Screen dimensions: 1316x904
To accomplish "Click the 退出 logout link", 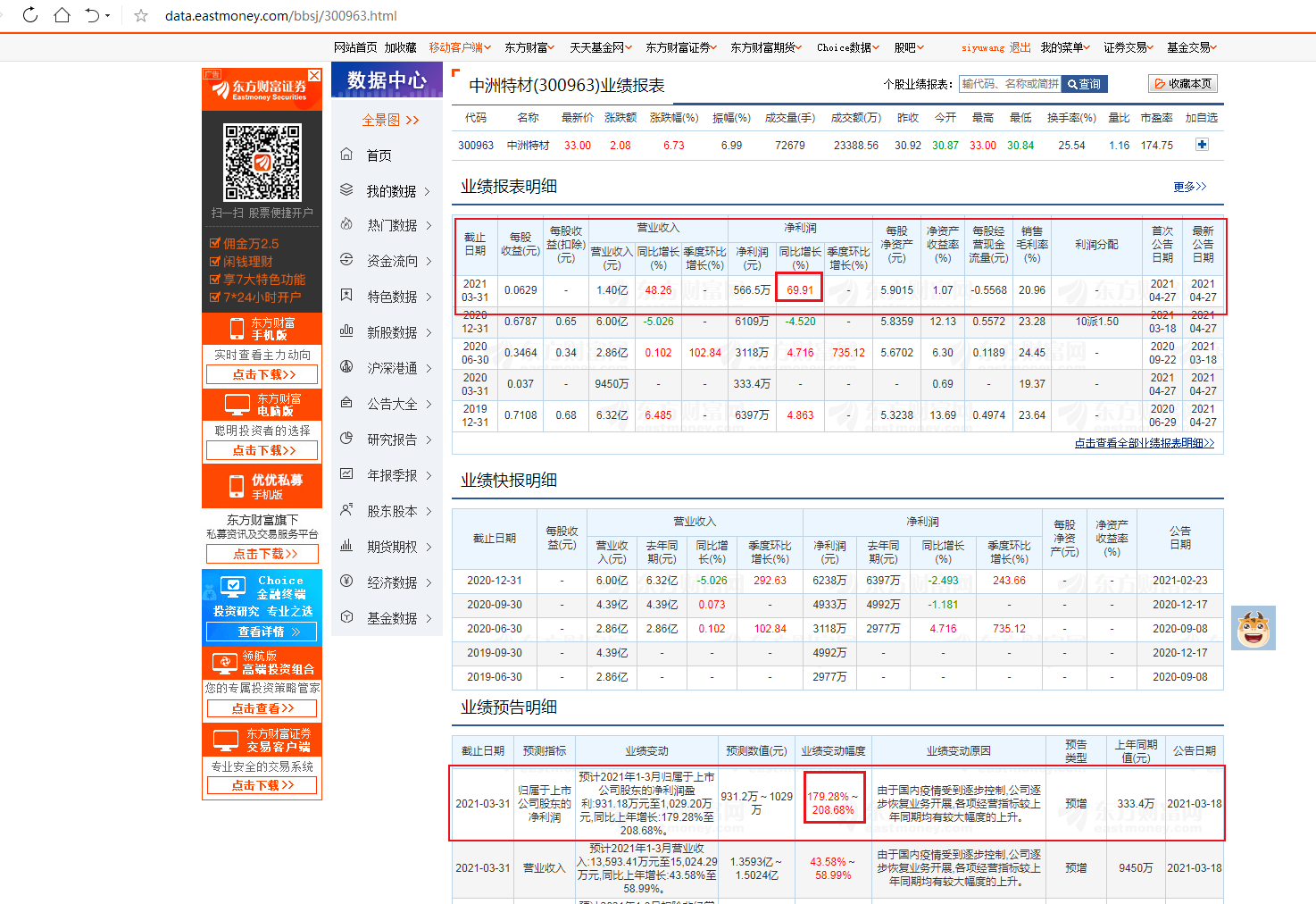I will coord(1020,47).
